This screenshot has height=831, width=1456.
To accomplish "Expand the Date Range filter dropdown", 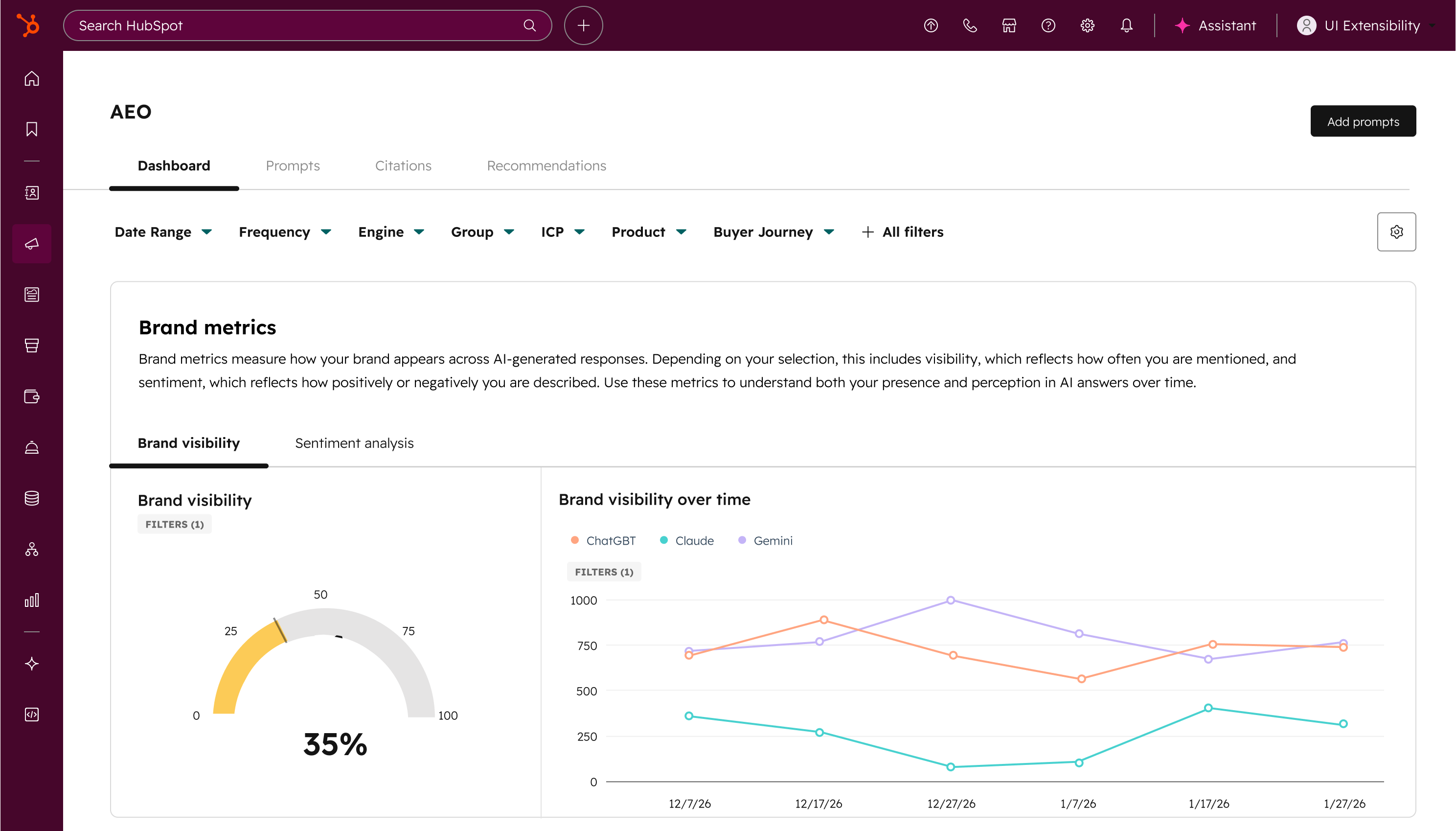I will pyautogui.click(x=163, y=231).
